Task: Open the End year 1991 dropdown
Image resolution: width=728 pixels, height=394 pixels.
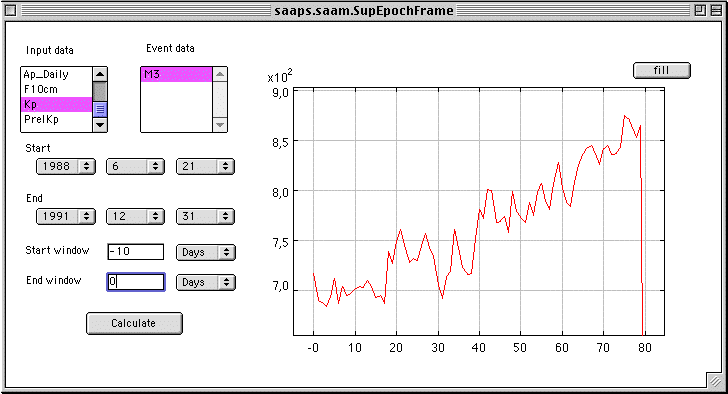Action: tap(66, 216)
